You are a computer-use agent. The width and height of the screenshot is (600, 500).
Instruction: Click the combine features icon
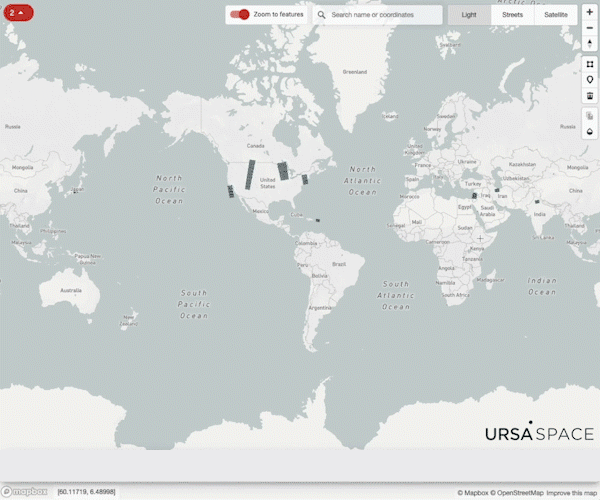590,116
